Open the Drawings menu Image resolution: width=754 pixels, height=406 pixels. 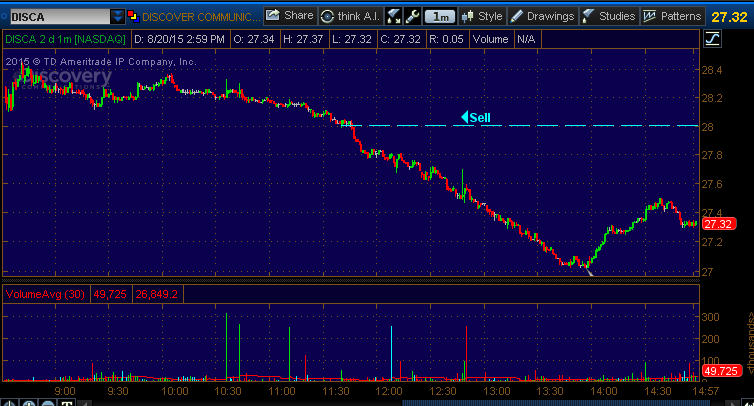[x=542, y=17]
